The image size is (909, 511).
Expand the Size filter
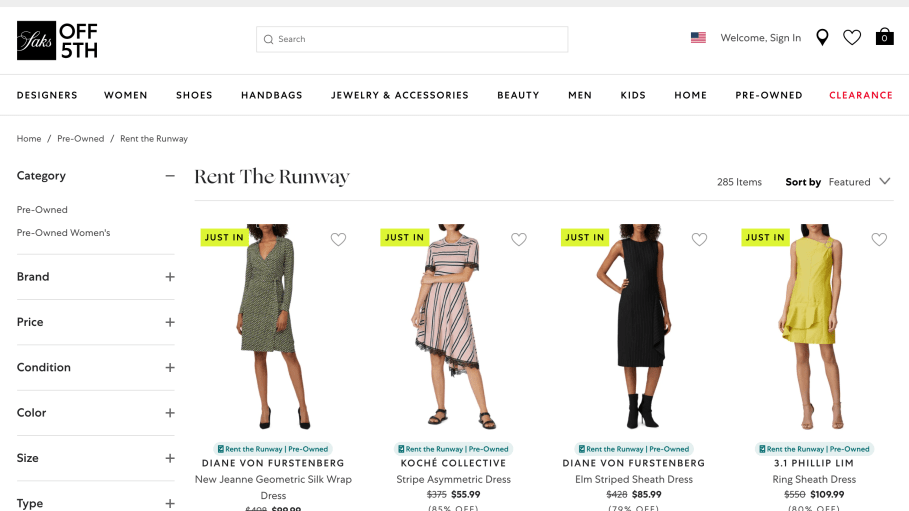click(169, 458)
